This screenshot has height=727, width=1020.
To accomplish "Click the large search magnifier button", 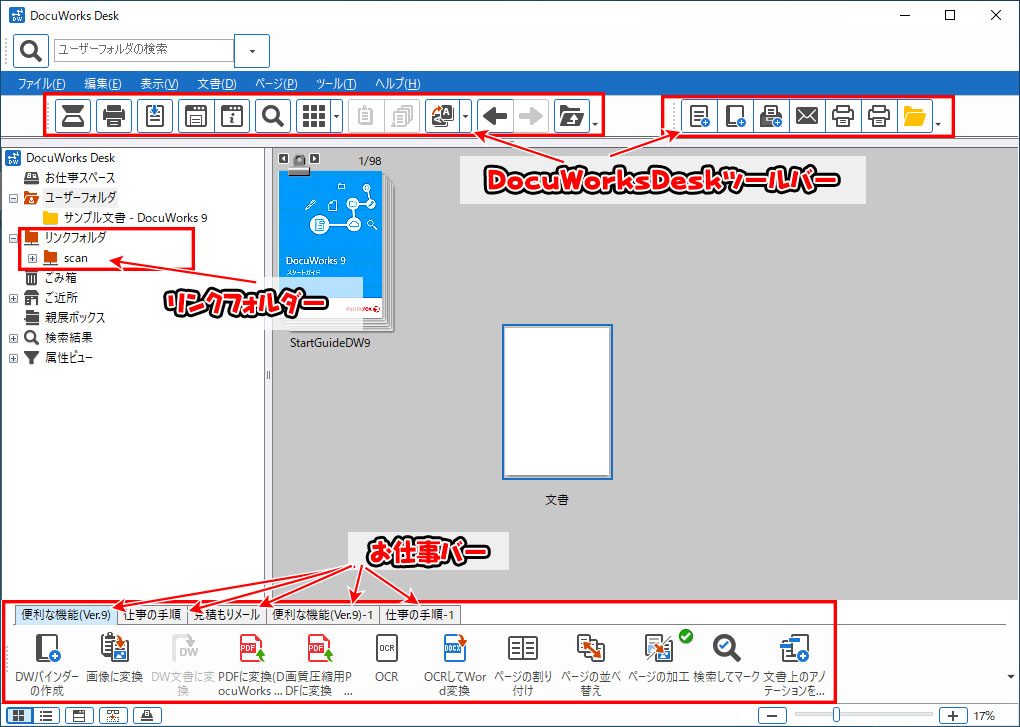I will coord(31,51).
